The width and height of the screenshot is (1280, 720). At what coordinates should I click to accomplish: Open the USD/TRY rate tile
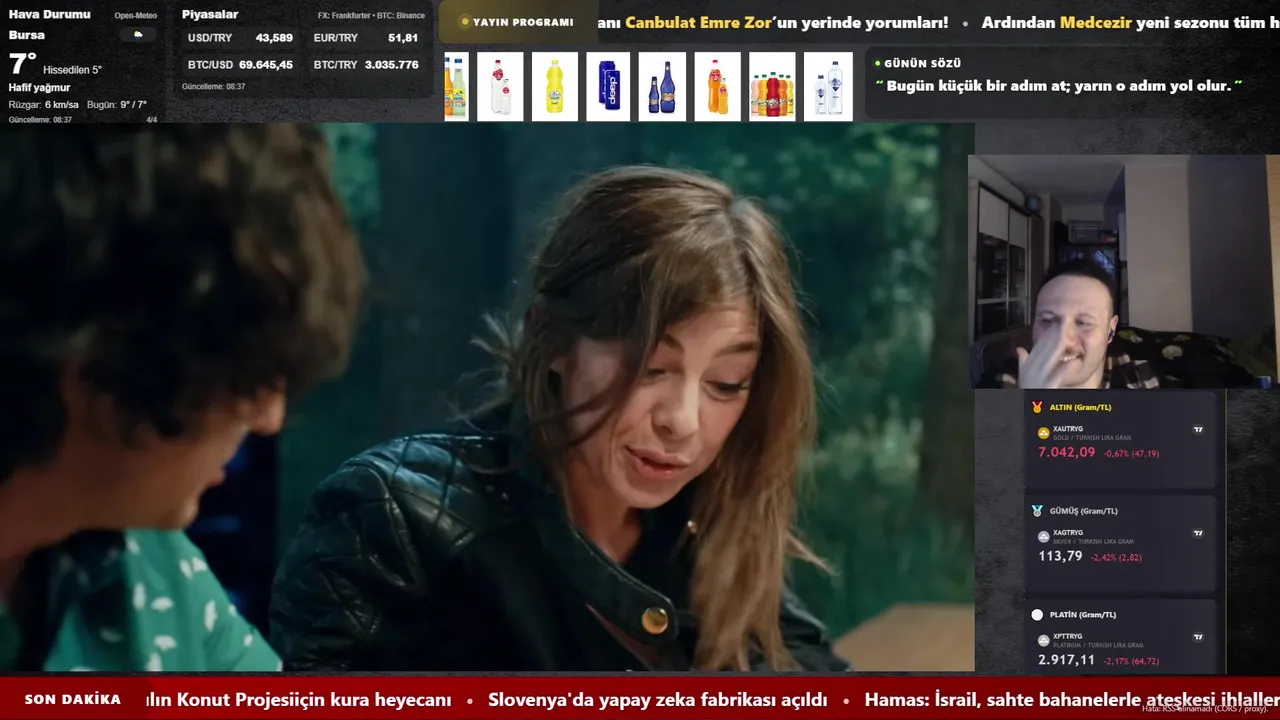(x=240, y=38)
